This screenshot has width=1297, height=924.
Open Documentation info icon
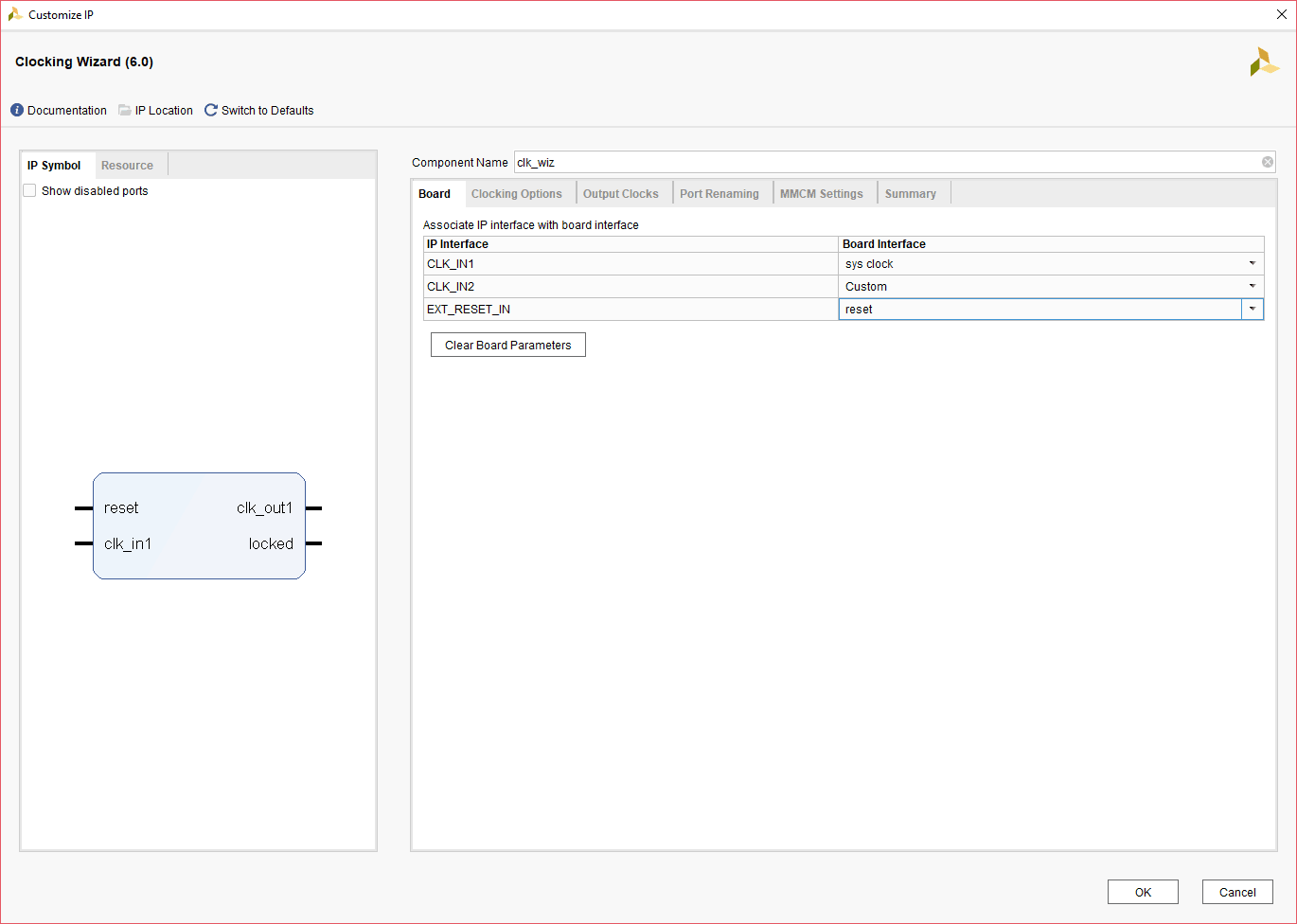click(17, 111)
